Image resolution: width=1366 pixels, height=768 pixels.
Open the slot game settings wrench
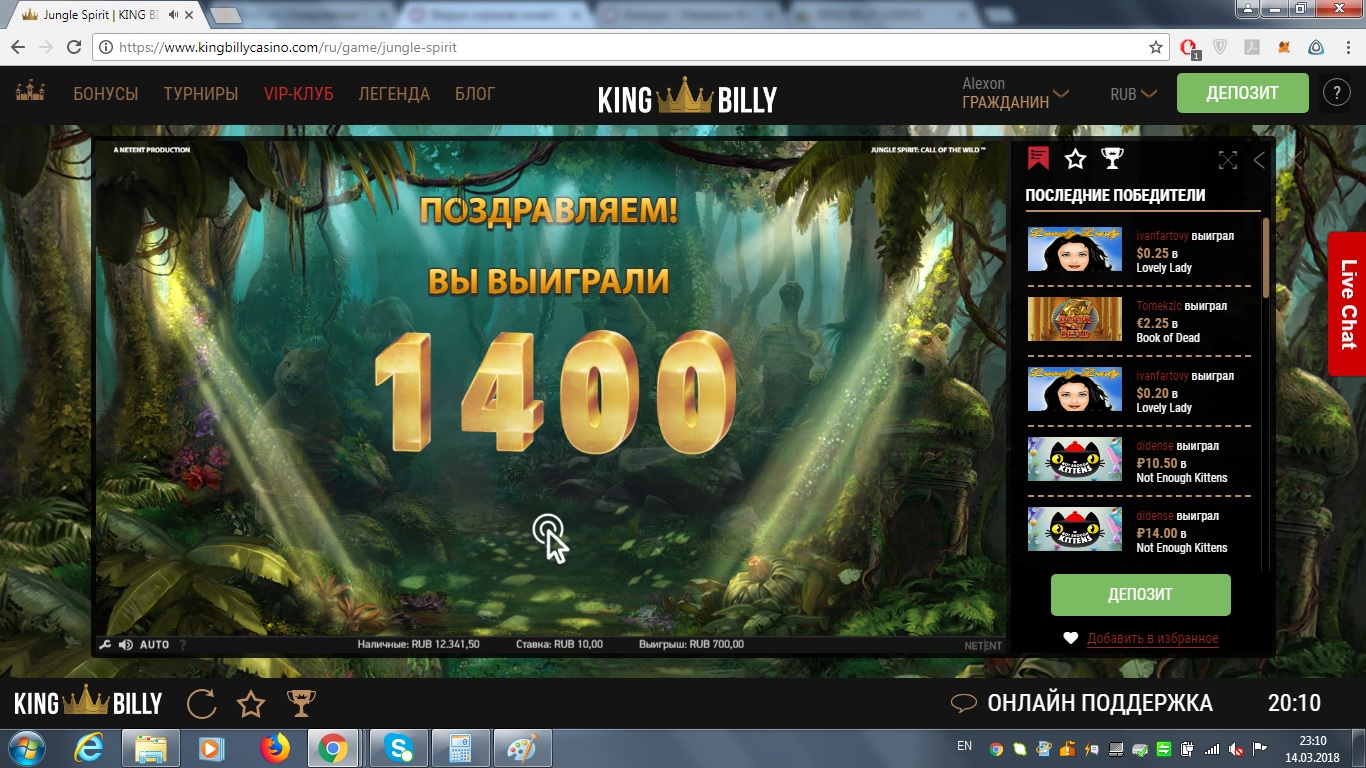point(105,645)
